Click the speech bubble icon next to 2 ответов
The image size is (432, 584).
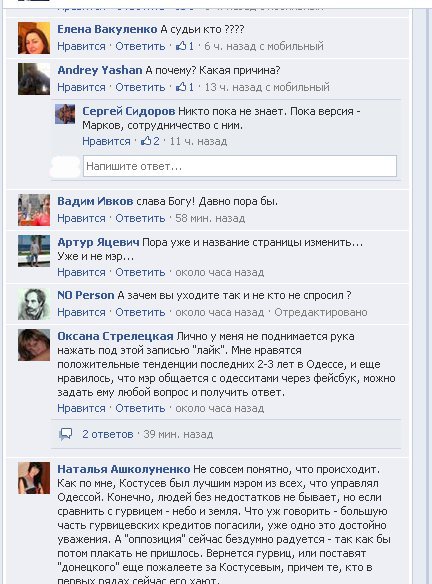[x=66, y=434]
